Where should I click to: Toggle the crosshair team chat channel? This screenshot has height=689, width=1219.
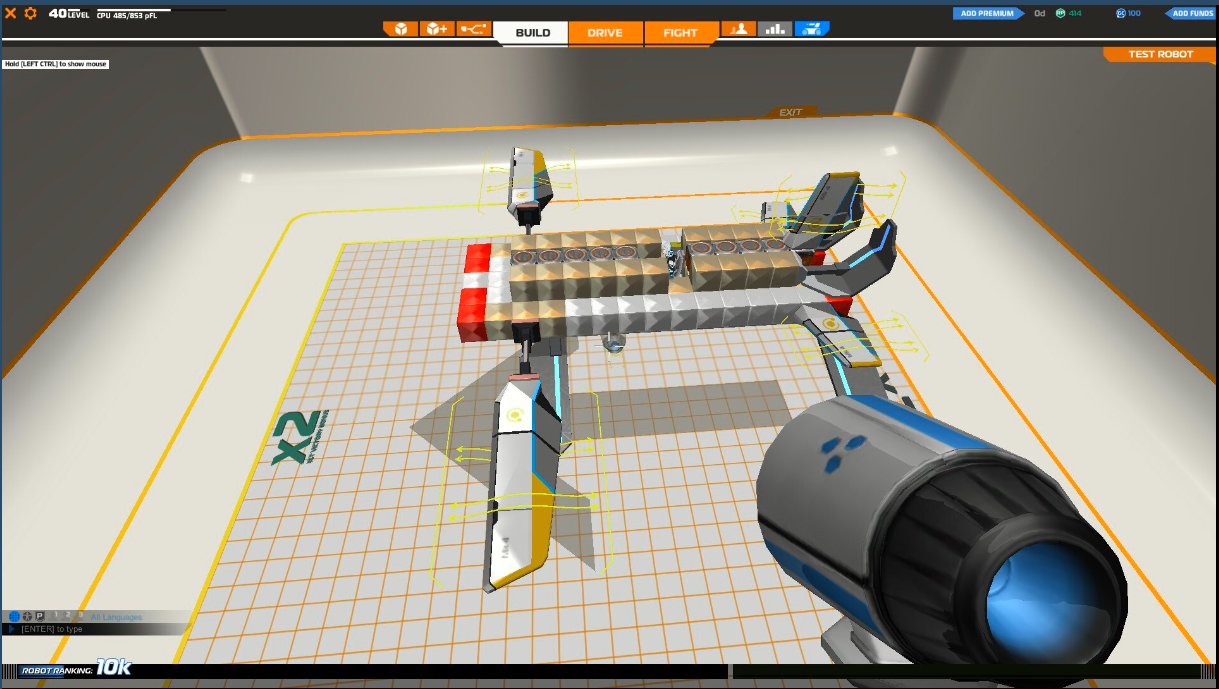27,616
